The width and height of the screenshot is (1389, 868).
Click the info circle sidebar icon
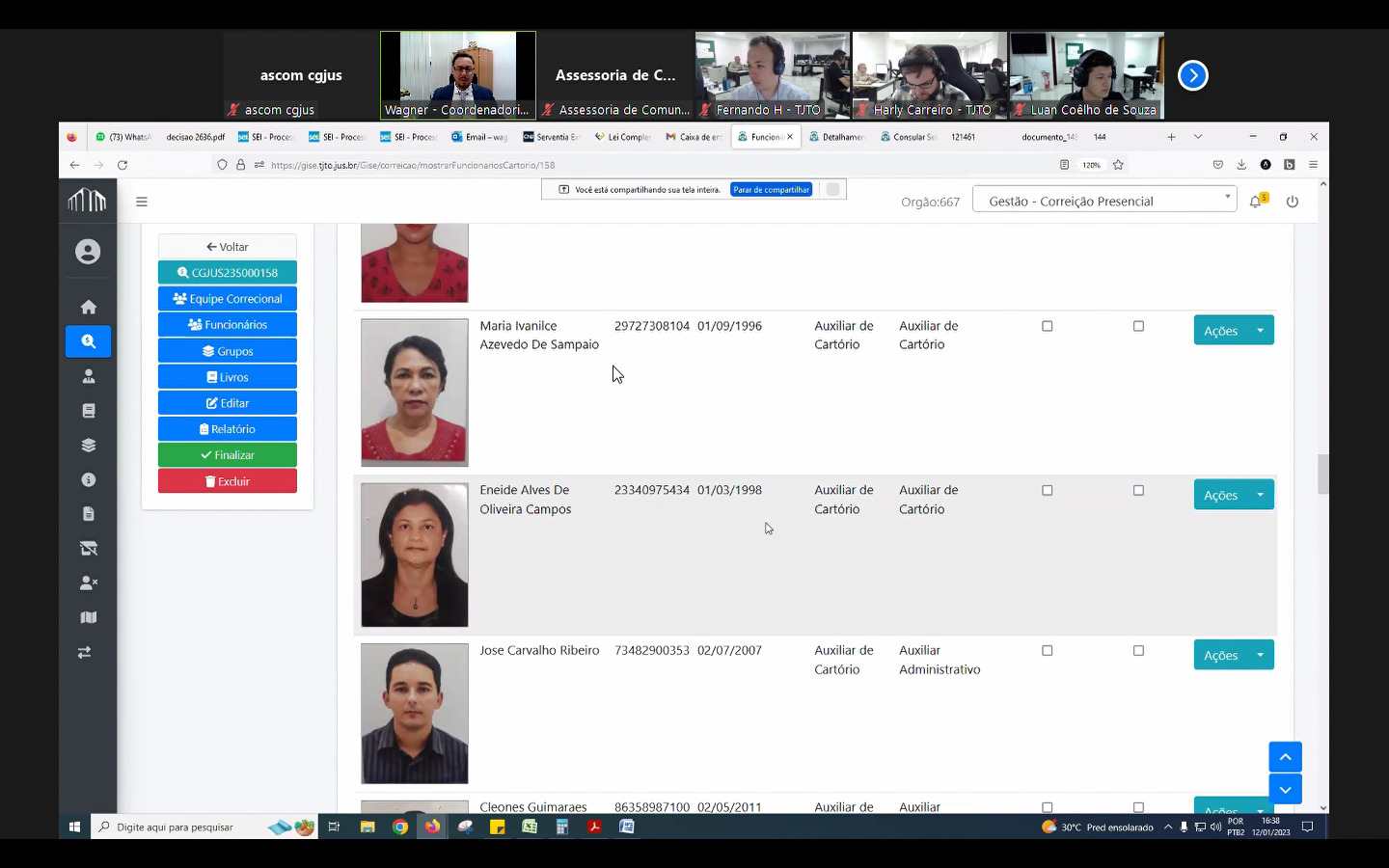tap(88, 479)
